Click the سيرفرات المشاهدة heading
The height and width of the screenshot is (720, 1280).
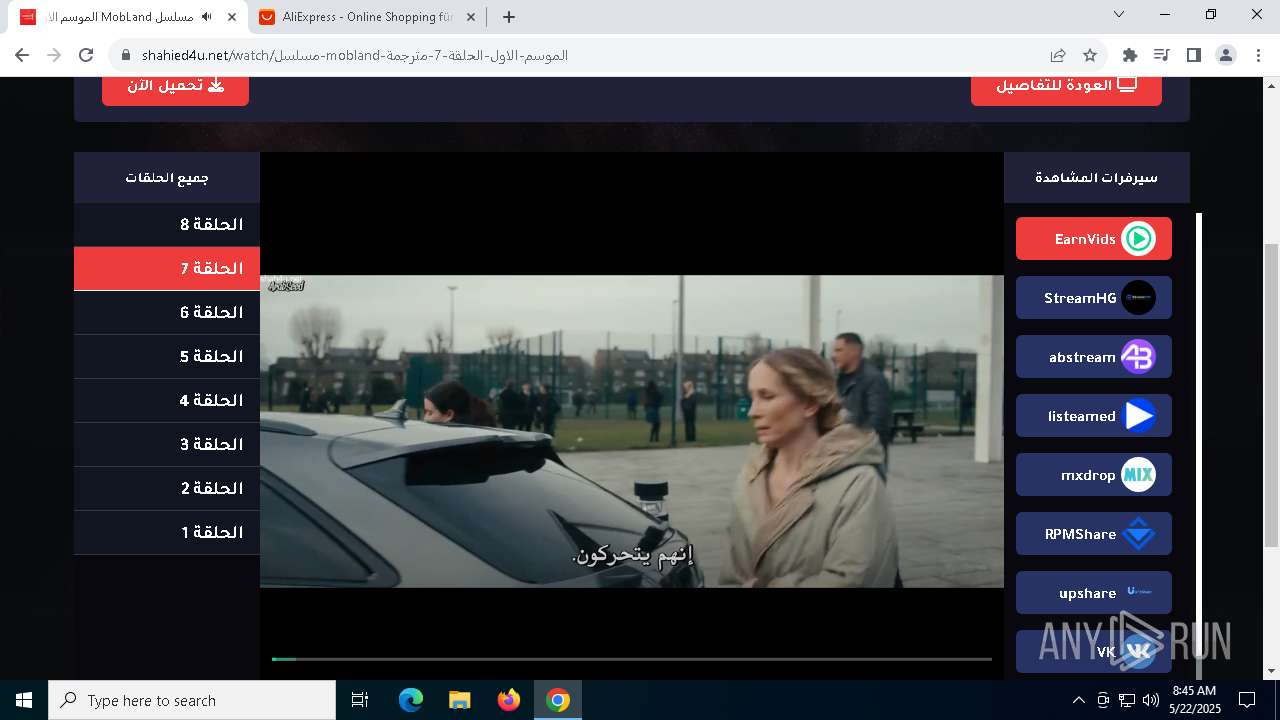[1096, 178]
